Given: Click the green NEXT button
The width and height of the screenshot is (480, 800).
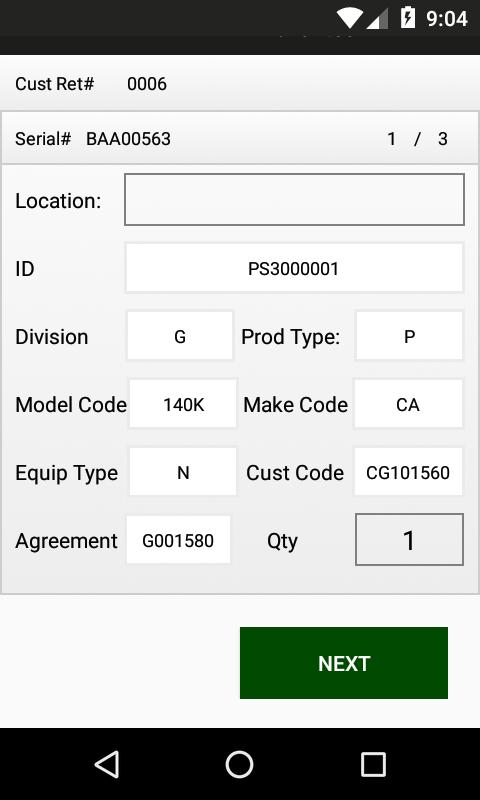Looking at the screenshot, I should pos(344,663).
